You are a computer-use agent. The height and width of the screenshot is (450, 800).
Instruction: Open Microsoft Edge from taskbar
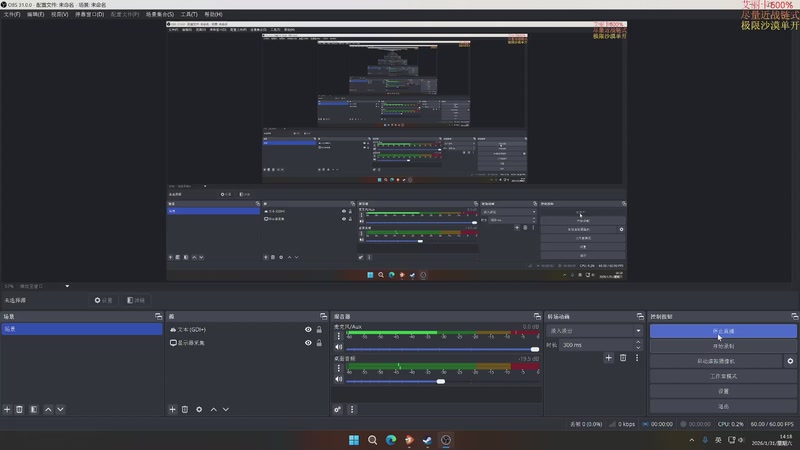(391, 440)
